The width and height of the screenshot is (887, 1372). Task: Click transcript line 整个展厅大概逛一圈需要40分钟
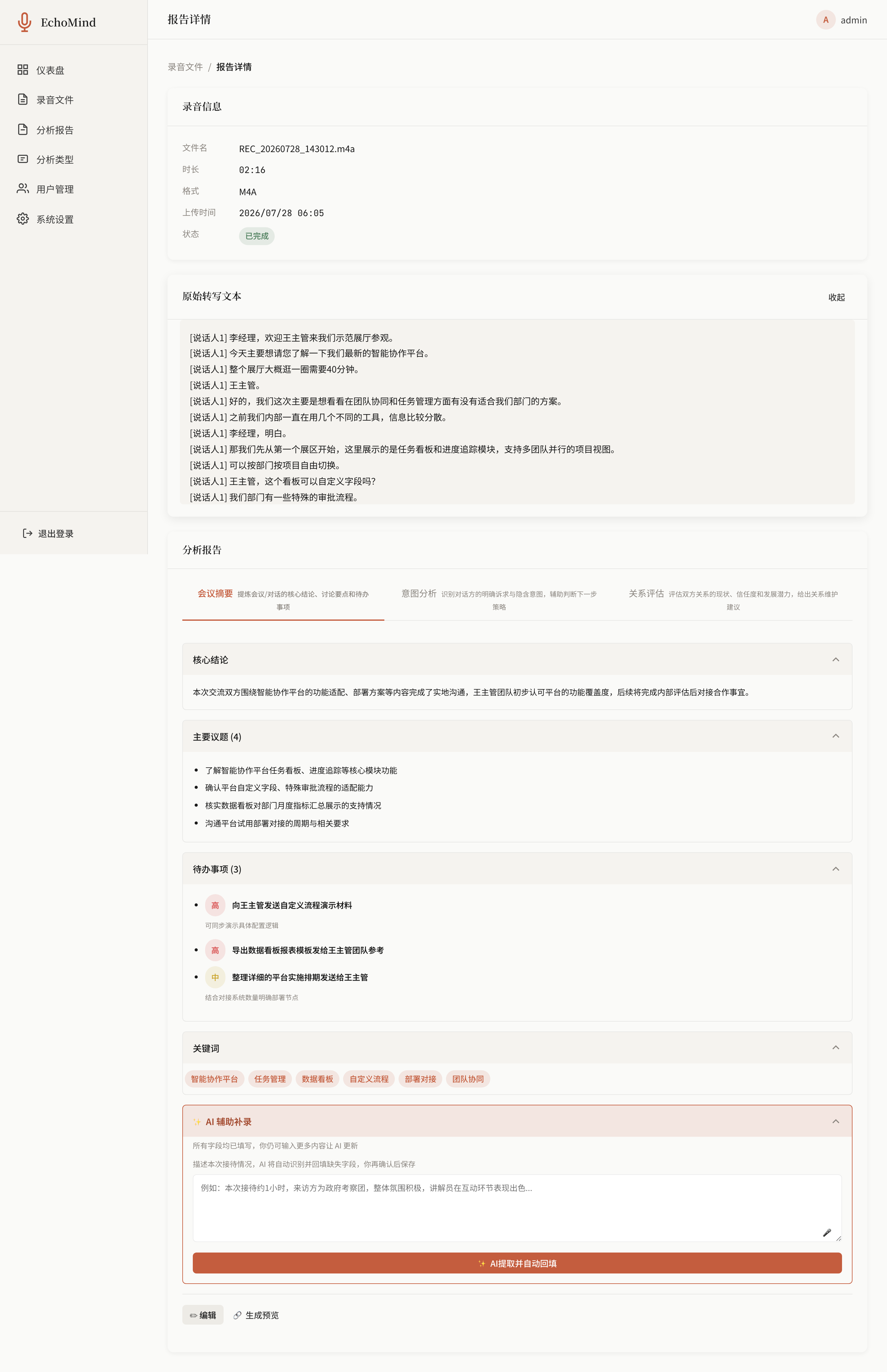point(275,369)
